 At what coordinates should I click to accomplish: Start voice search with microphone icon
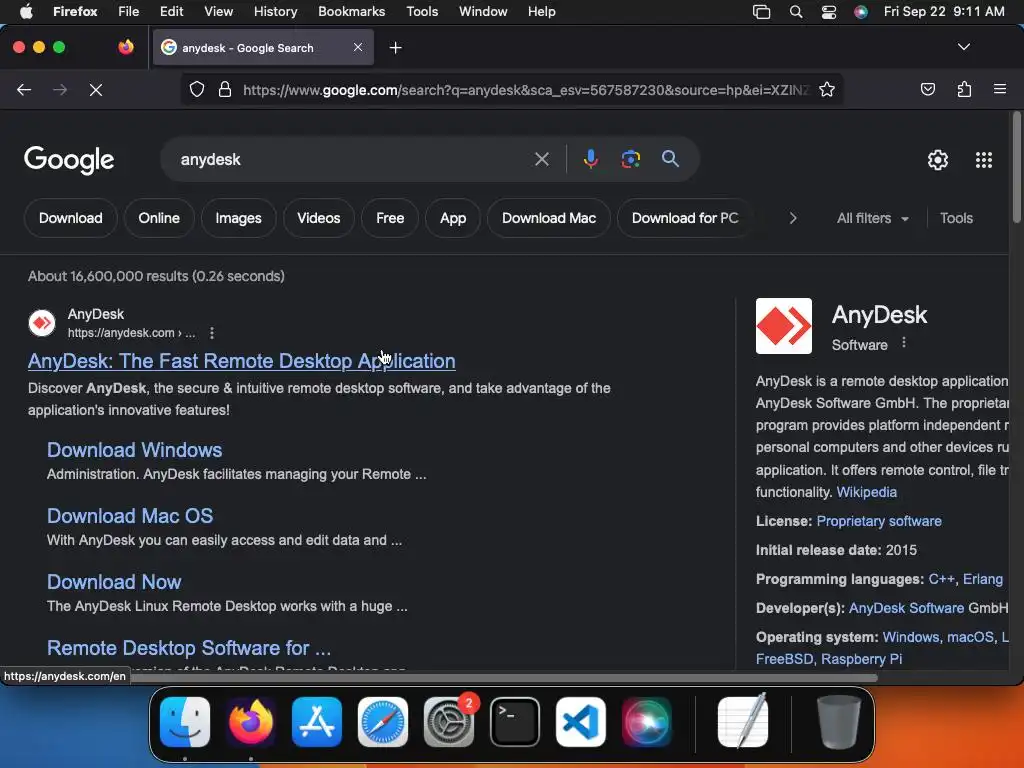tap(590, 159)
